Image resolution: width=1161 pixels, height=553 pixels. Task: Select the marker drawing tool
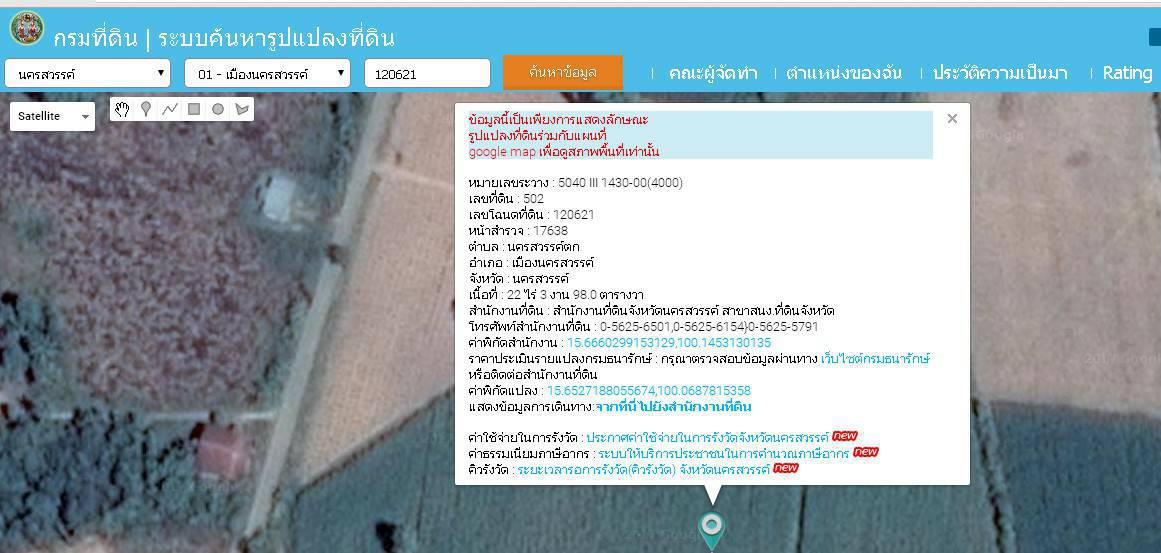[x=146, y=110]
